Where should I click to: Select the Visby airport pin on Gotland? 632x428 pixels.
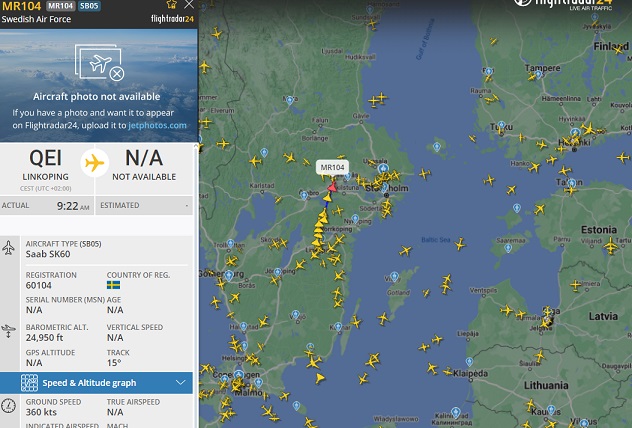point(395,276)
